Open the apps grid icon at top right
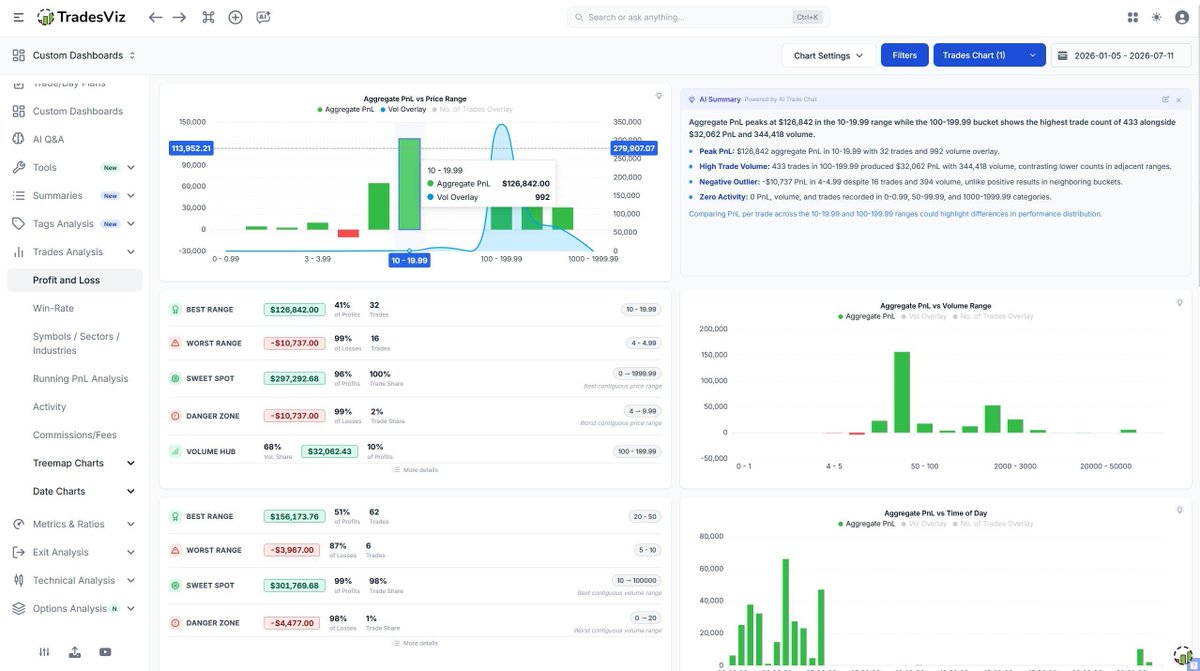 [x=1133, y=17]
